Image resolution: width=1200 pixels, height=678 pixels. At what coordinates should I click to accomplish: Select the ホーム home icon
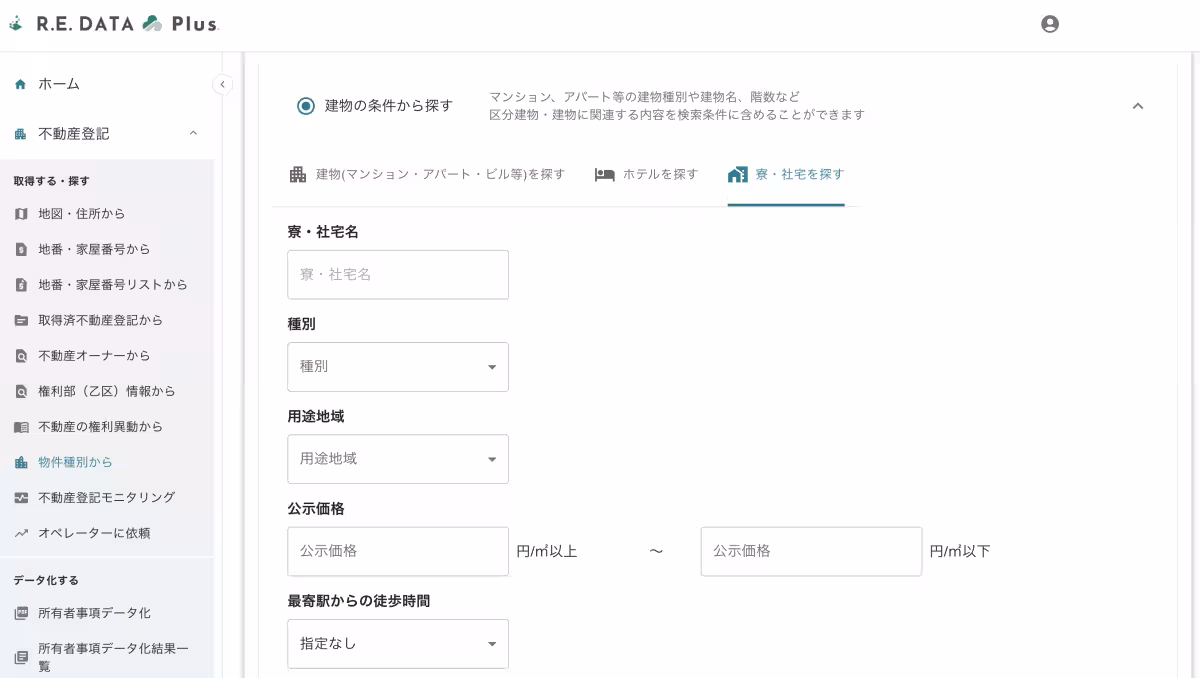(x=20, y=84)
